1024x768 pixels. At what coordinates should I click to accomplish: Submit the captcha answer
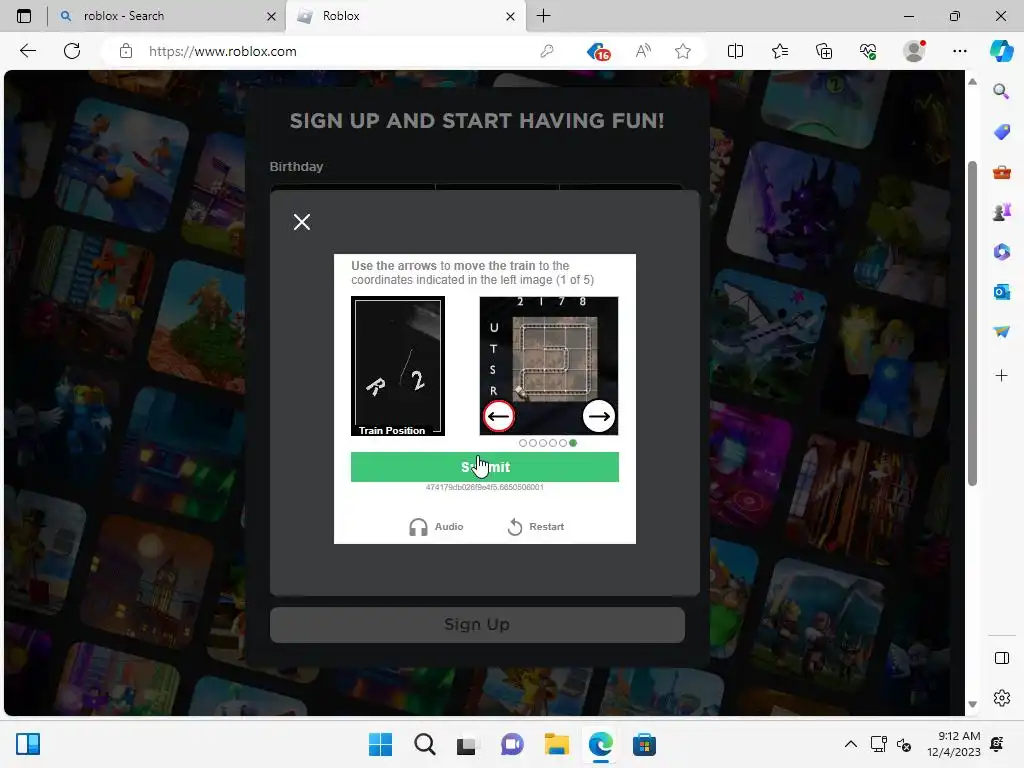(485, 467)
